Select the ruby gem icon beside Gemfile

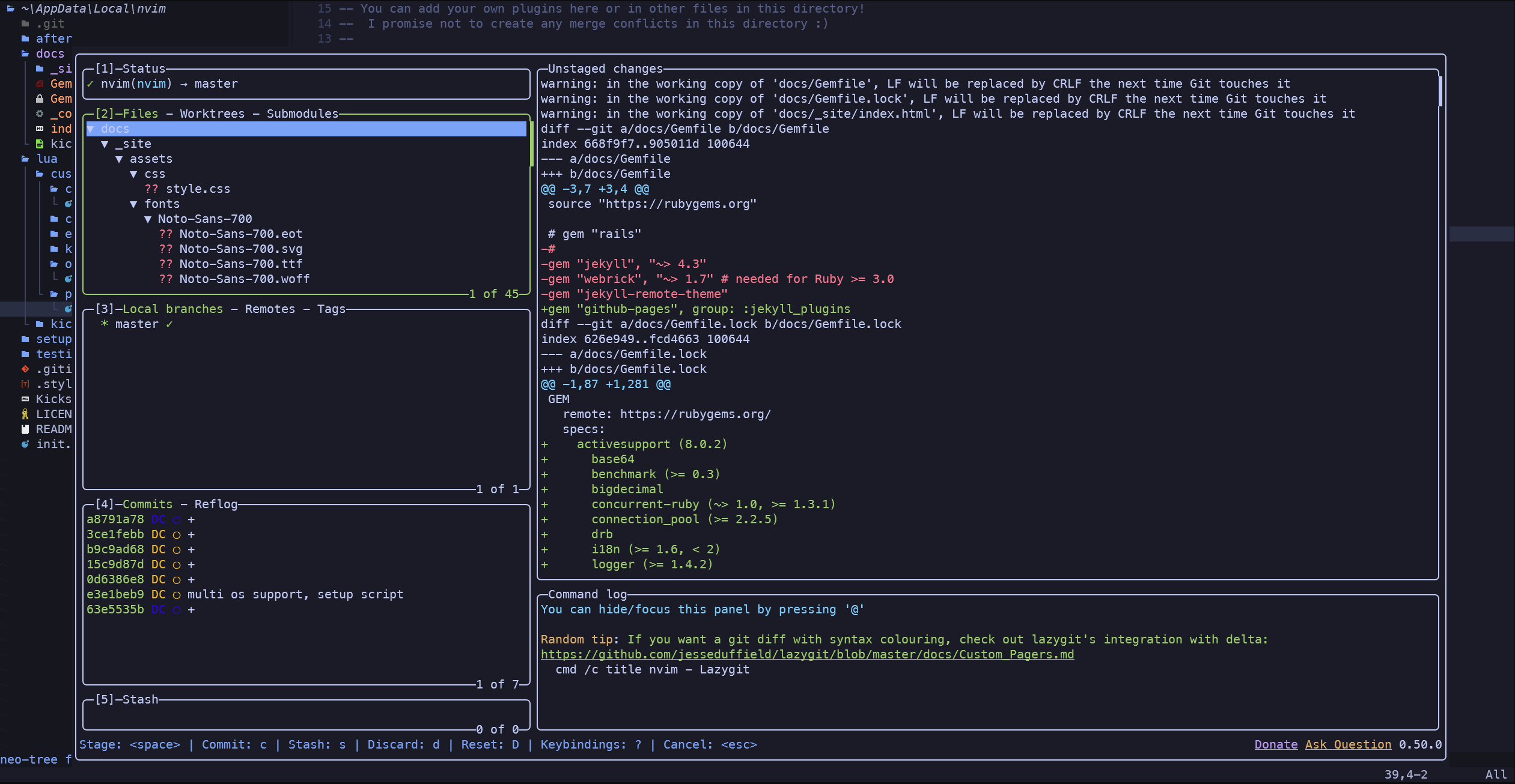click(x=40, y=83)
